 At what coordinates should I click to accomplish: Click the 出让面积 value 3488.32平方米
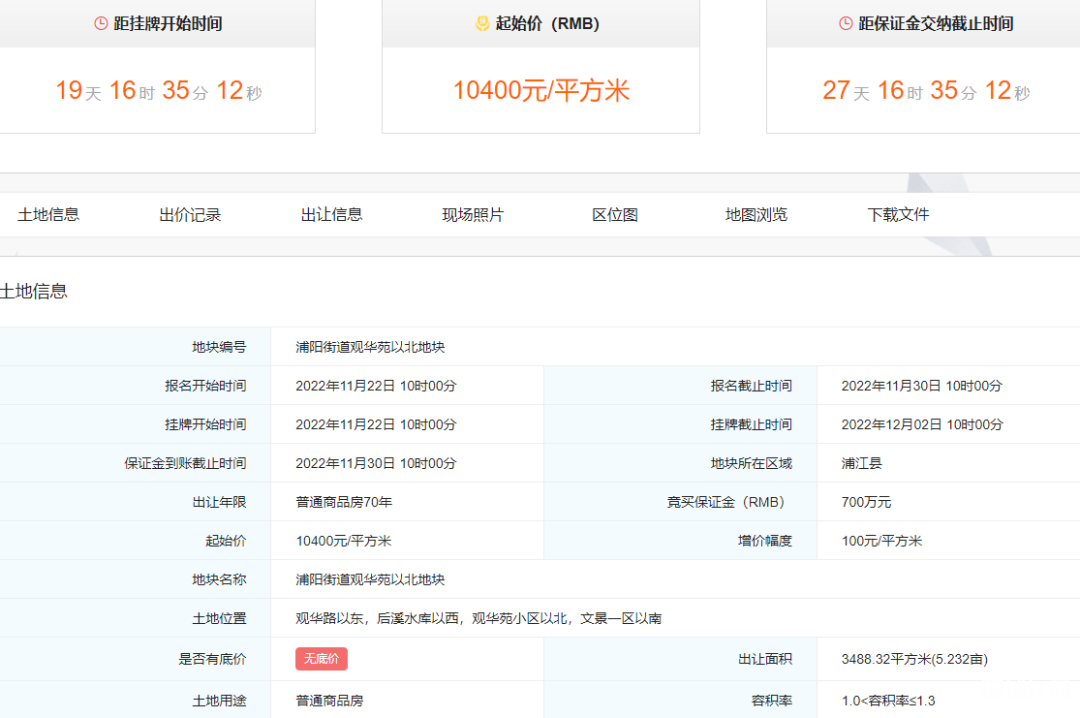(915, 659)
